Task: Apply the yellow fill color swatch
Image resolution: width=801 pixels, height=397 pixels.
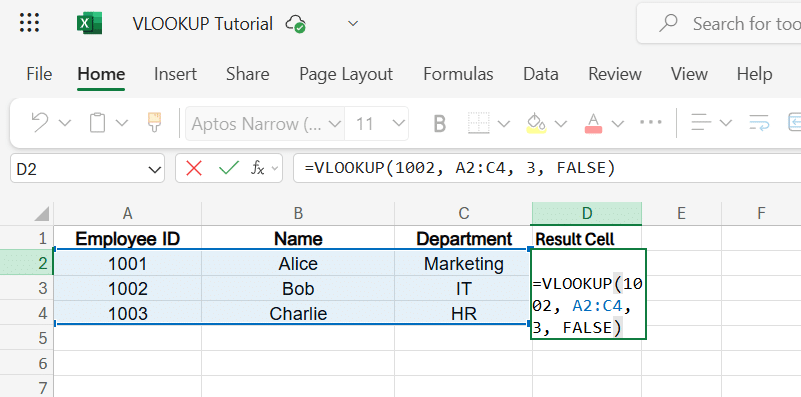Action: pos(536,123)
